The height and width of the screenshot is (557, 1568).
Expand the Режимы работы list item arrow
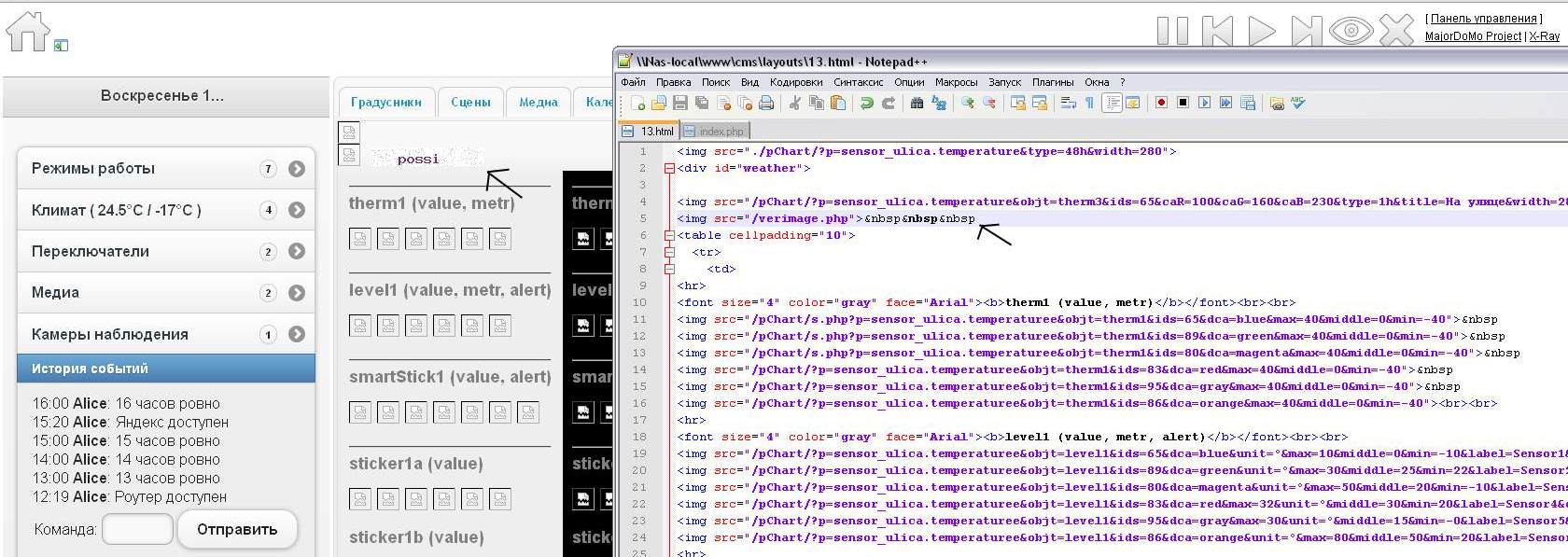(297, 169)
